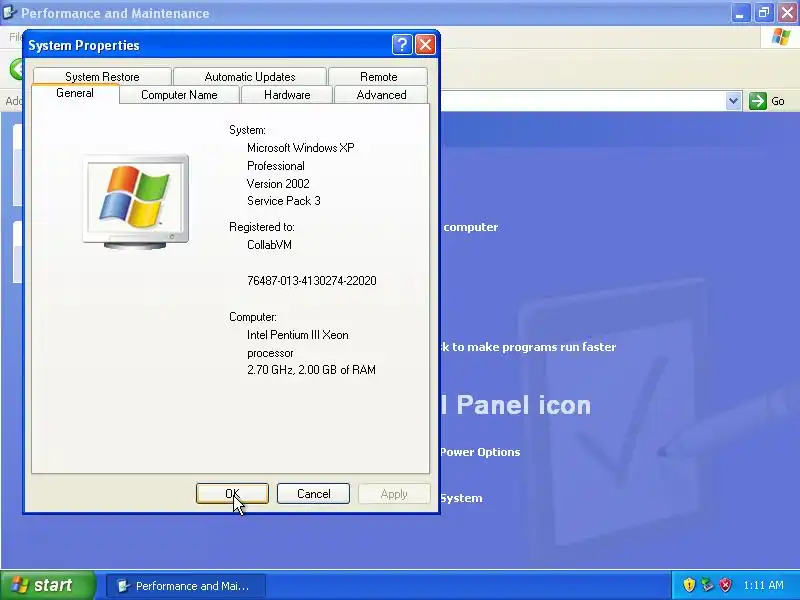Viewport: 800px width, 600px height.
Task: Click the Performance and Maintenance title bar icon
Action: point(9,12)
